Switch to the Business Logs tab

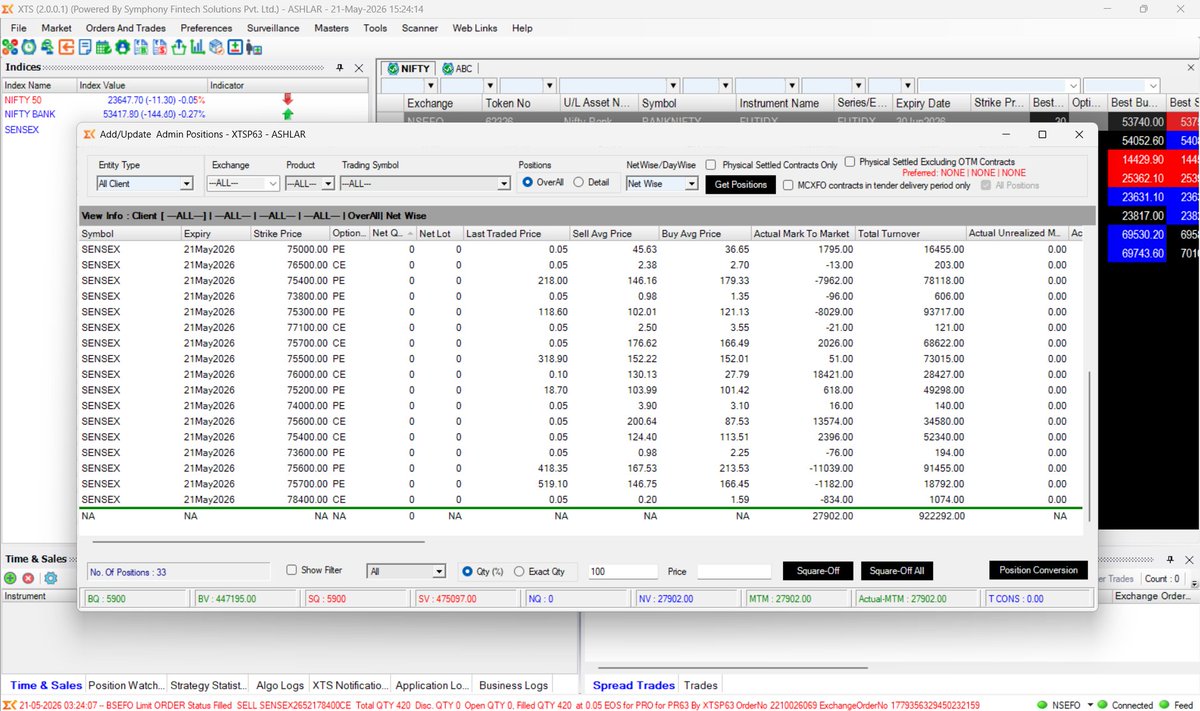(513, 685)
